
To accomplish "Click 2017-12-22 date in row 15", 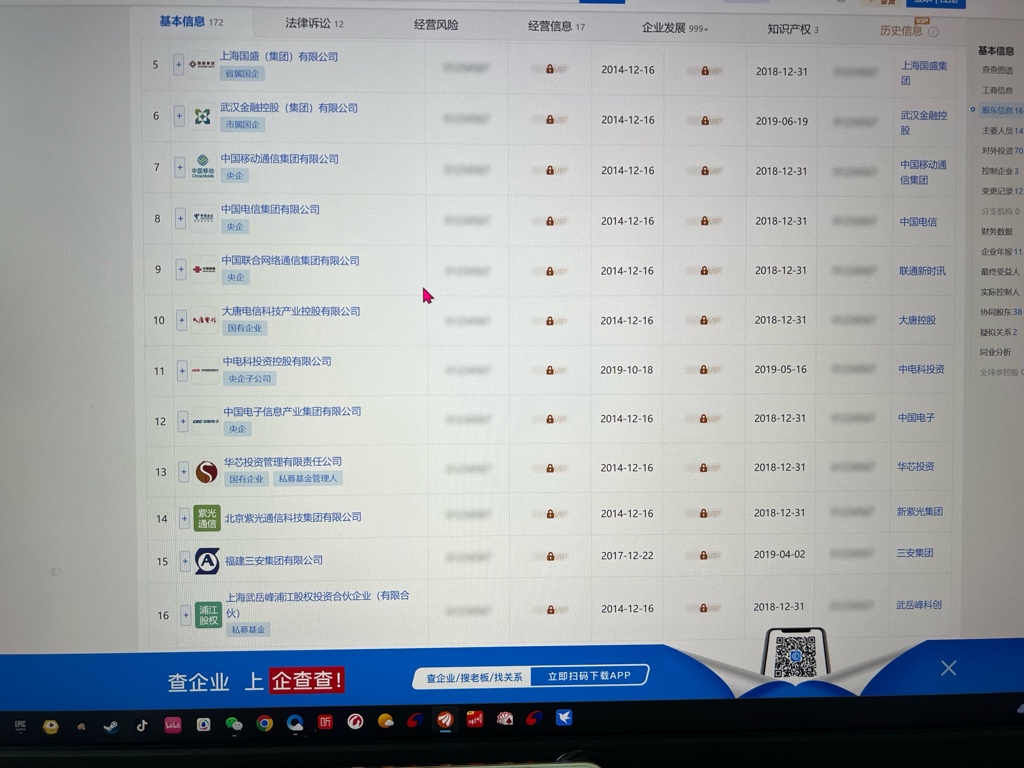I will pos(627,556).
